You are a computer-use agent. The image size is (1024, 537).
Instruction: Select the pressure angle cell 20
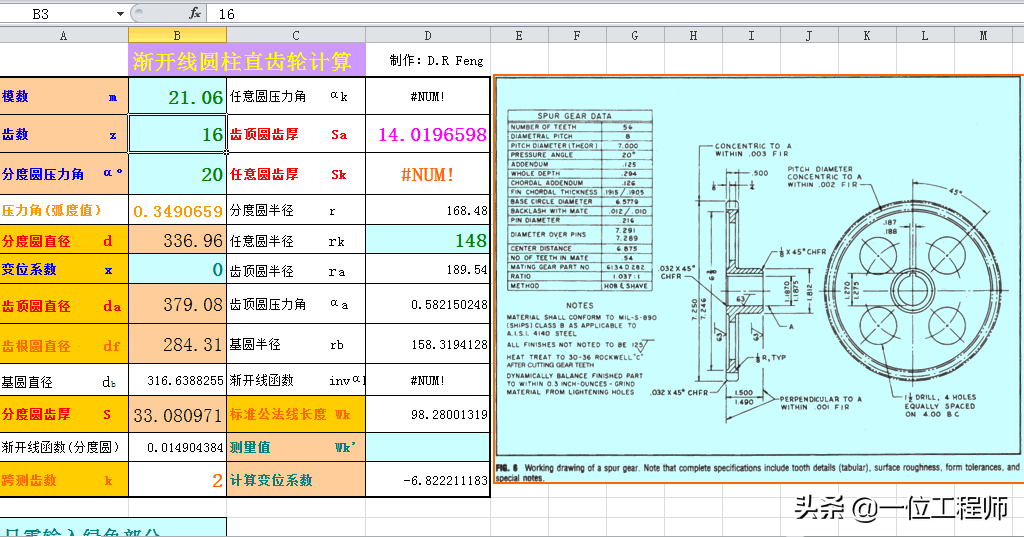click(177, 174)
